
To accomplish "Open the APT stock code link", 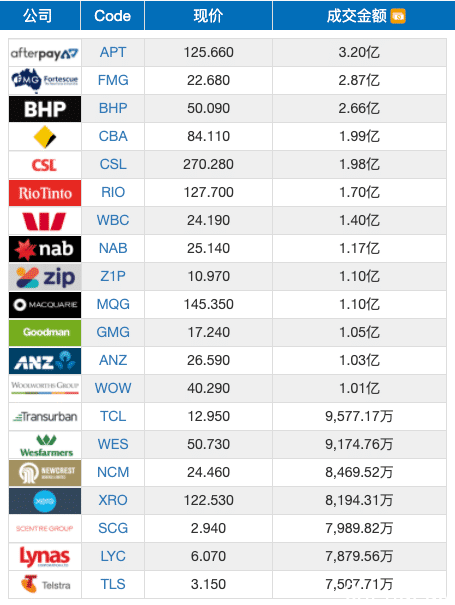I will (113, 52).
